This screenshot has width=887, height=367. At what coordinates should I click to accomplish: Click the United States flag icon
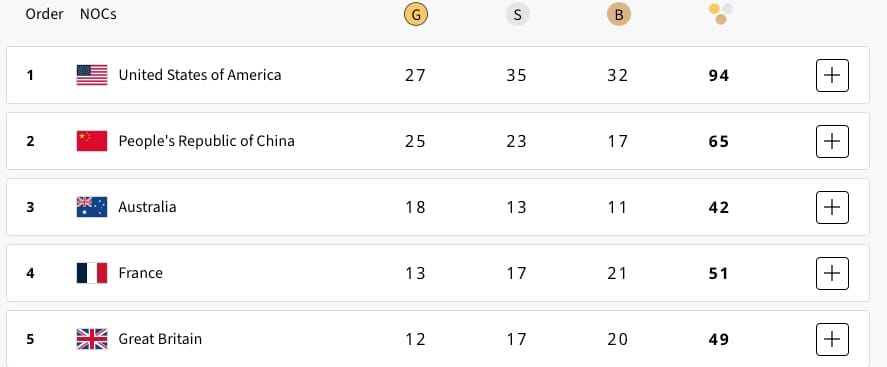click(x=92, y=75)
